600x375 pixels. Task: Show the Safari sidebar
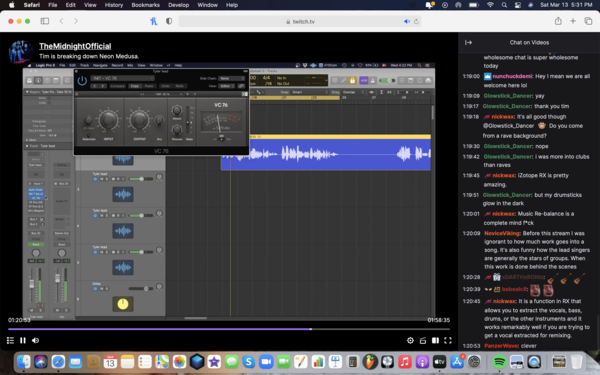coord(45,21)
